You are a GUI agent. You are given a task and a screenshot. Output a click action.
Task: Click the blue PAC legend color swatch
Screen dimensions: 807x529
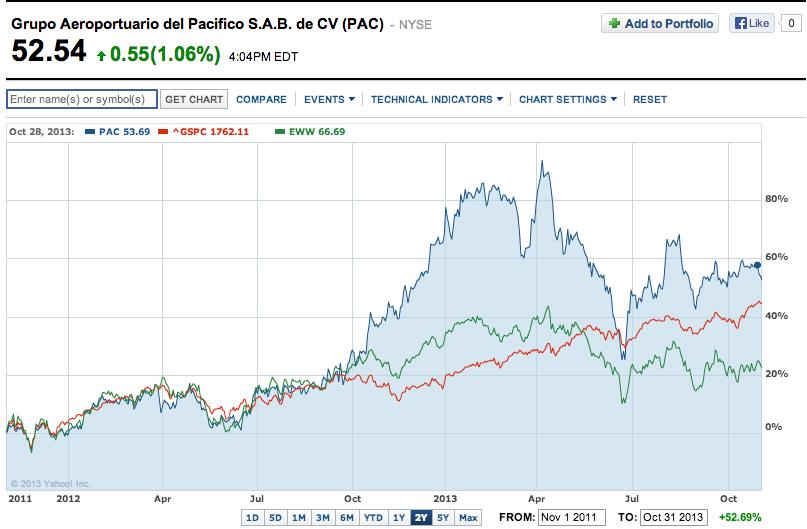(x=90, y=132)
